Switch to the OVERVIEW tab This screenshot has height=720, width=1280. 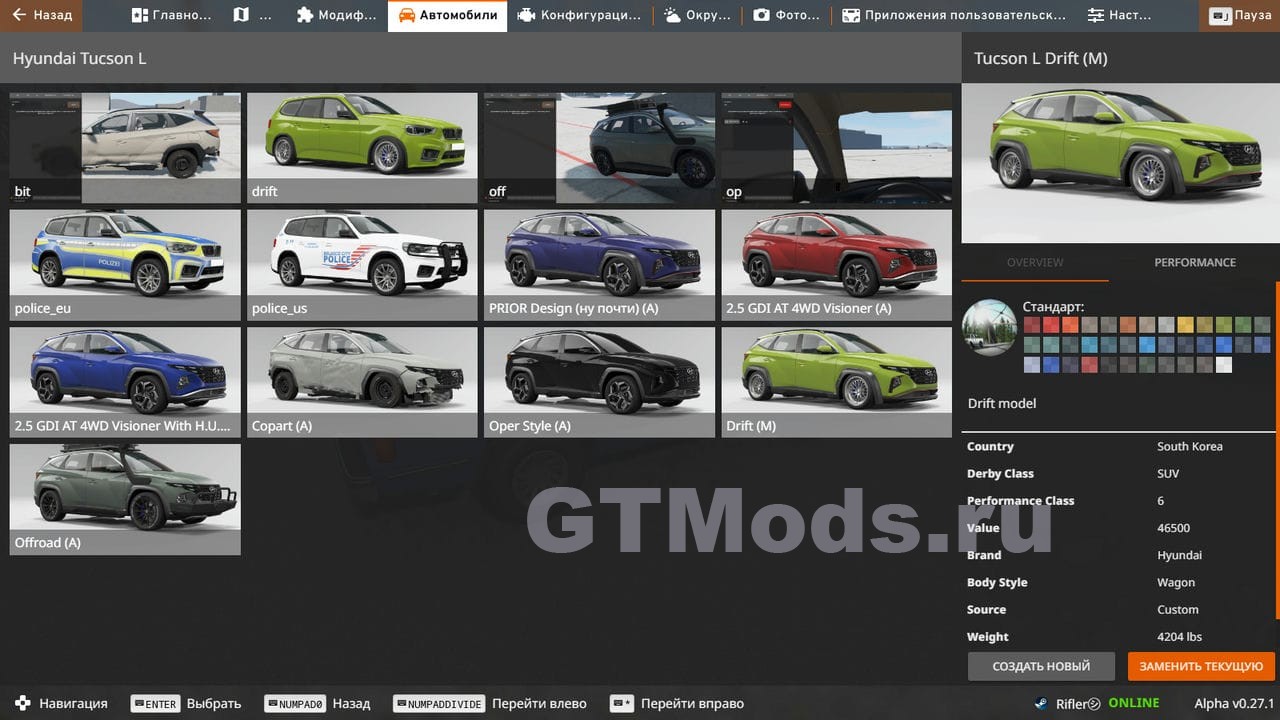click(1035, 262)
